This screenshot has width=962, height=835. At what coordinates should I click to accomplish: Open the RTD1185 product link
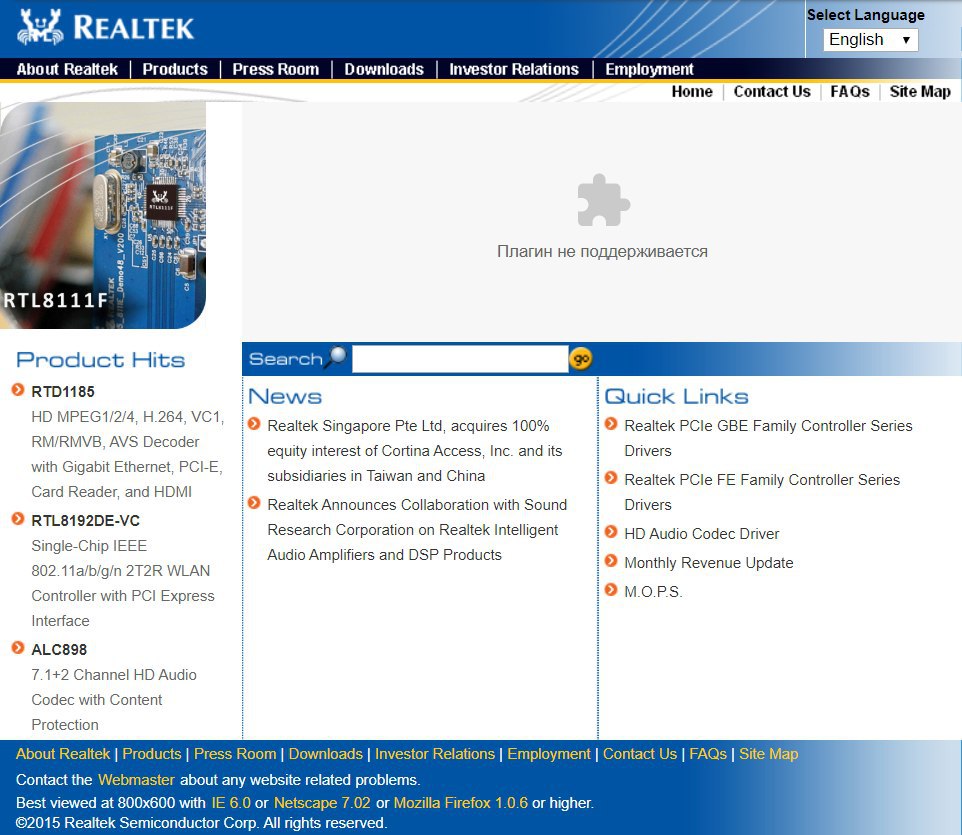coord(63,391)
